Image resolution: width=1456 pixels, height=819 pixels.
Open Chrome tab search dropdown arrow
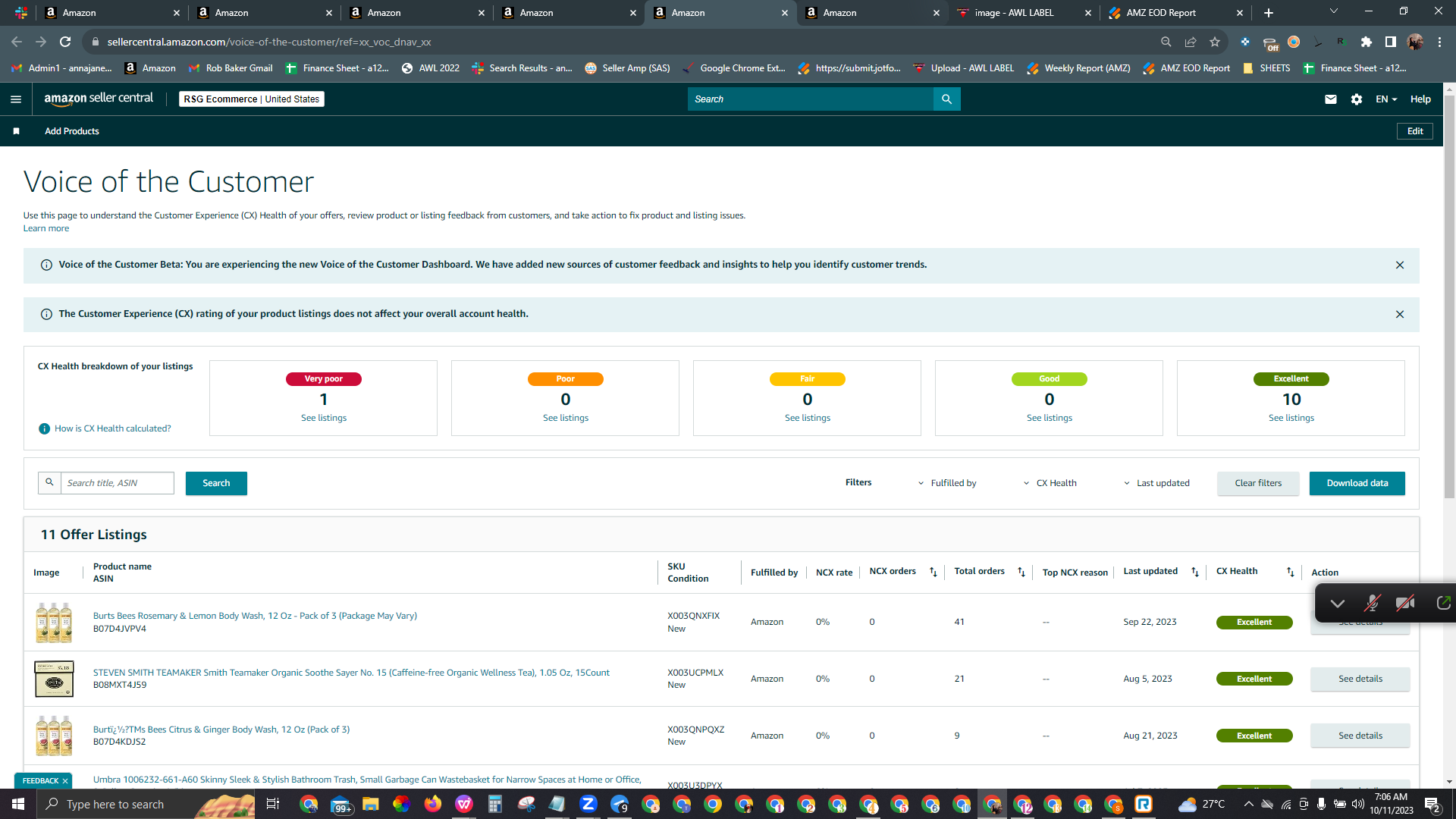(1334, 11)
